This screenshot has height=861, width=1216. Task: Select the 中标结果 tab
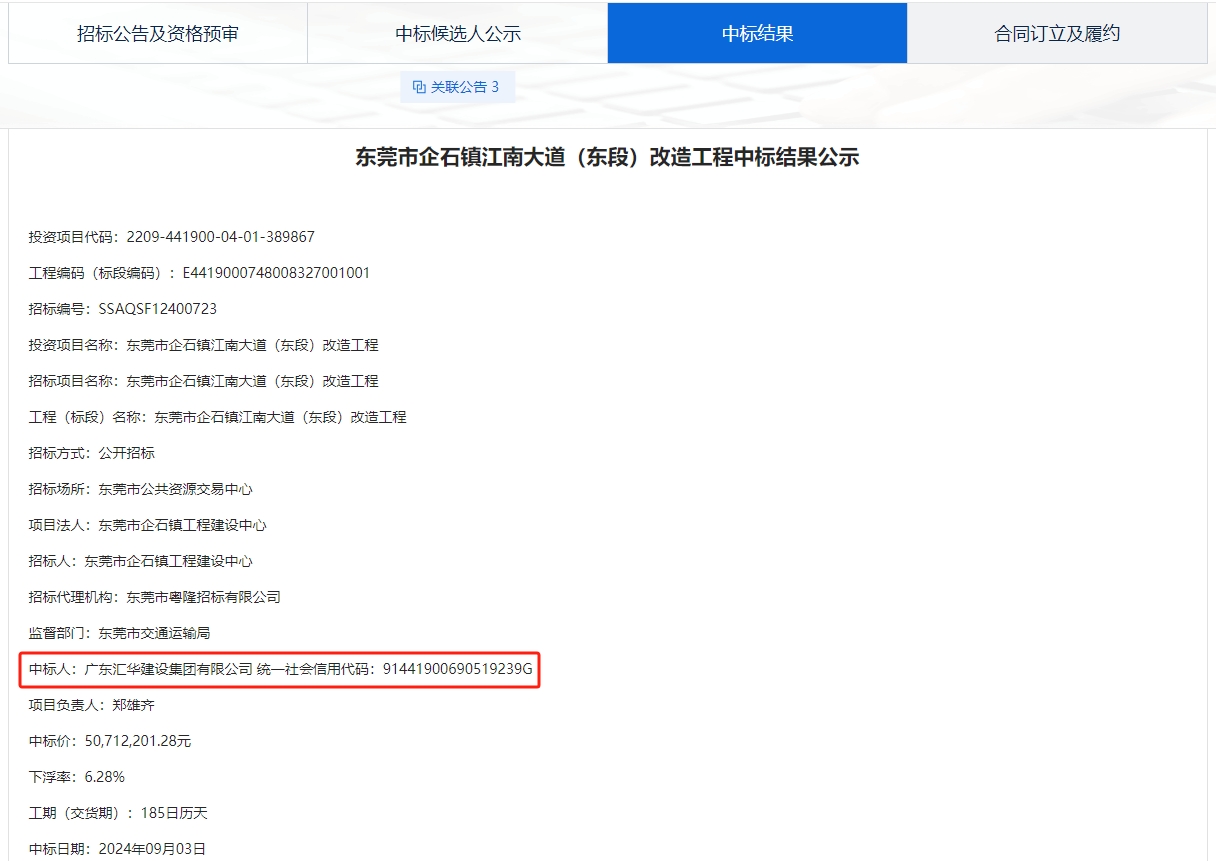pyautogui.click(x=757, y=33)
